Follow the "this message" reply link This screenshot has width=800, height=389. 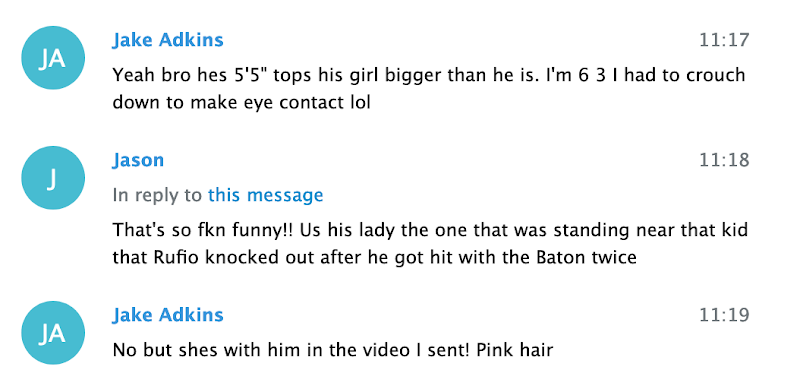[265, 195]
